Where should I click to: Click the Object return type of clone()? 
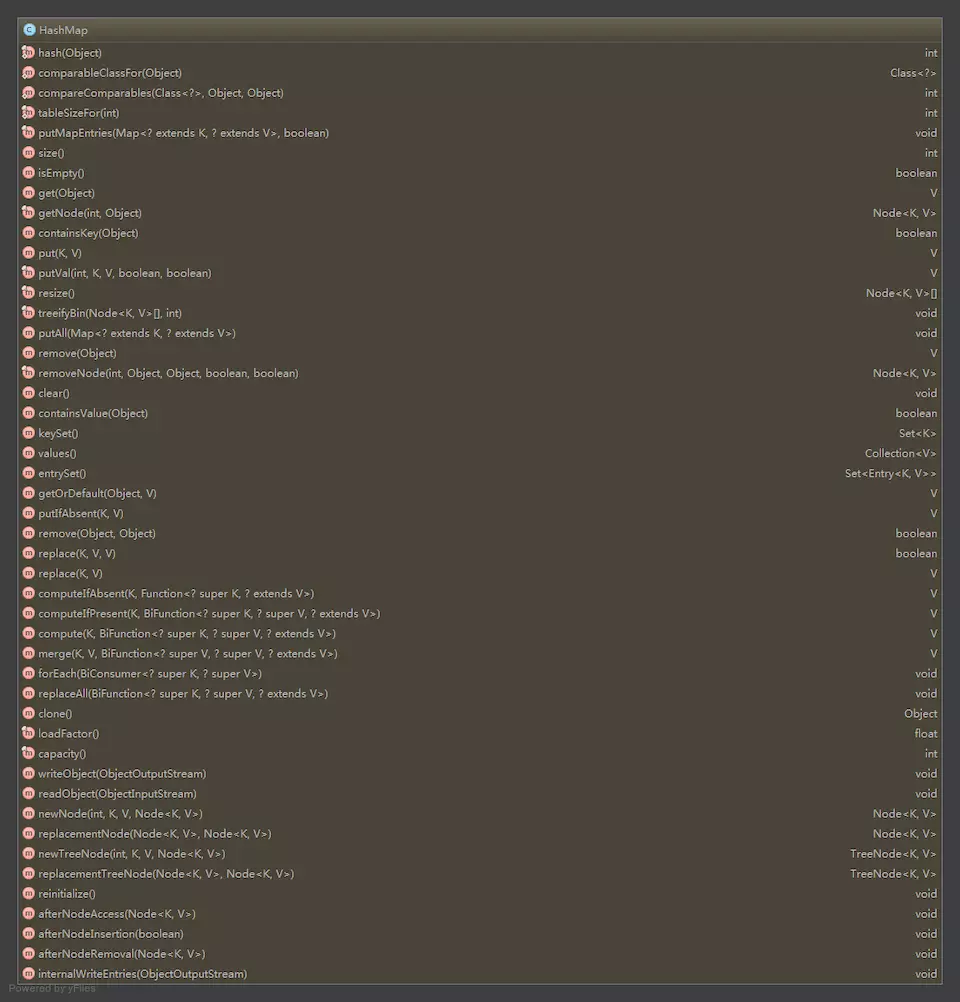[x=921, y=714]
